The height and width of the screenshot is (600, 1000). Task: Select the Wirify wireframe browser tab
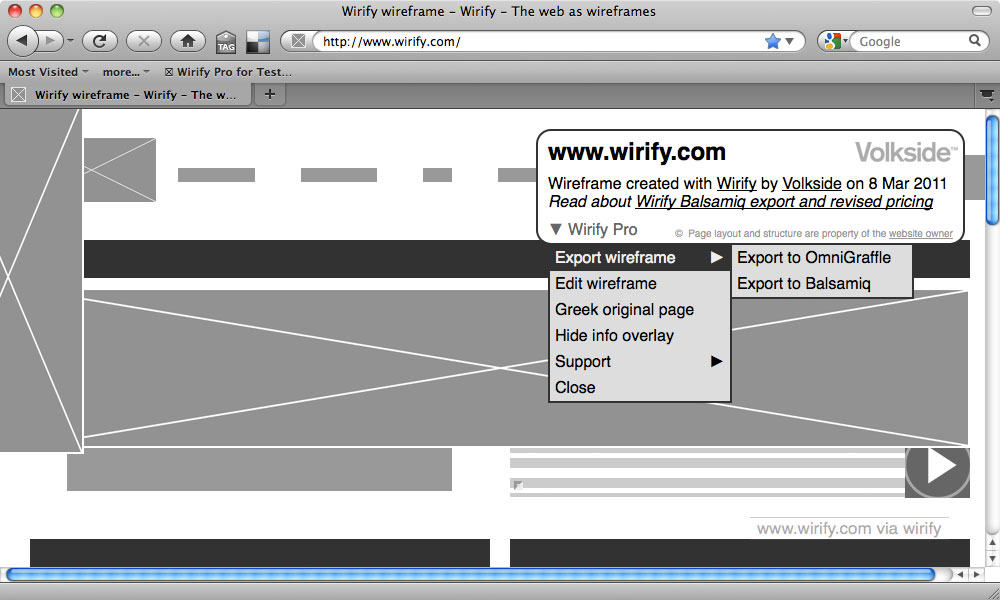128,95
